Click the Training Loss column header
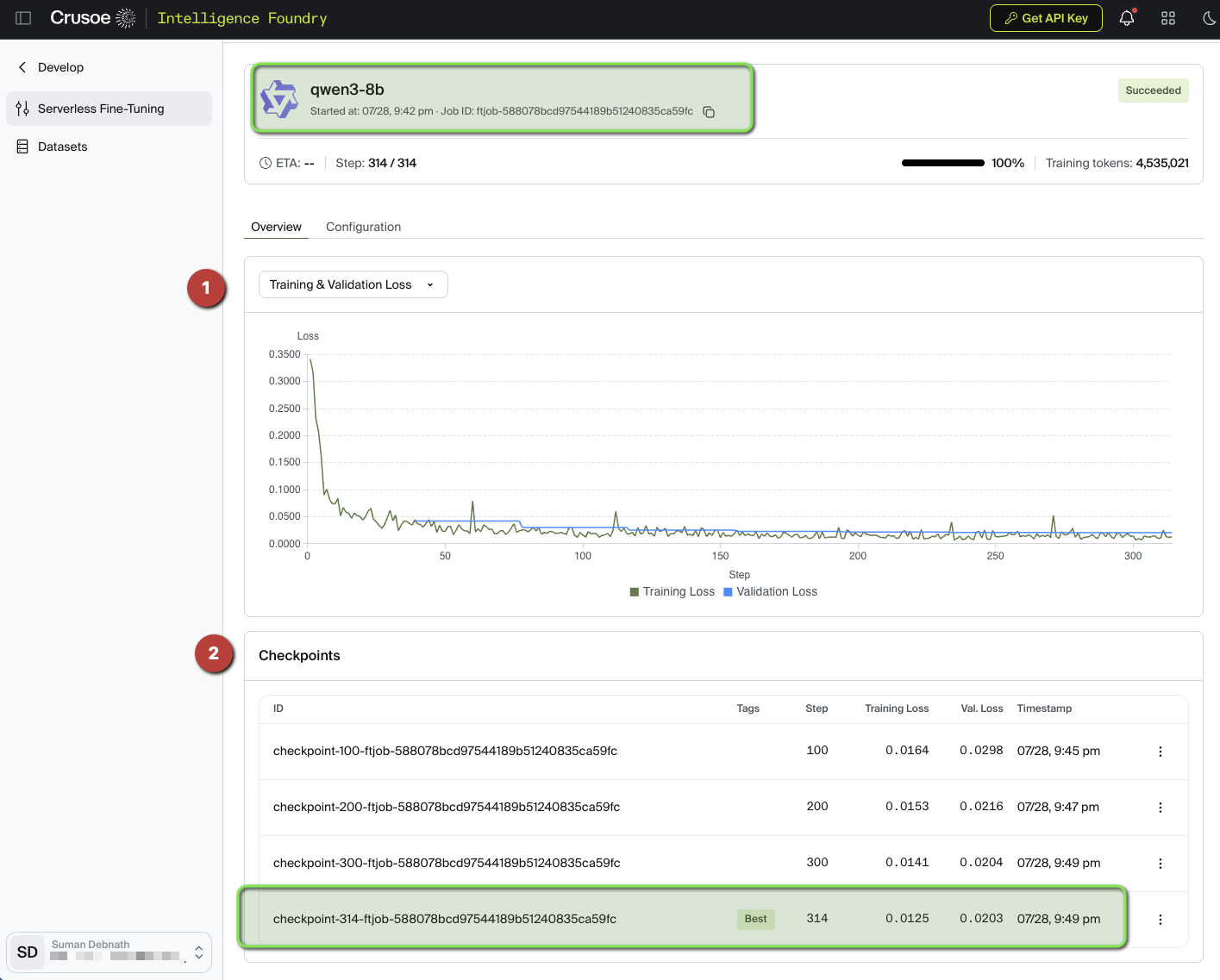1220x980 pixels. (897, 708)
